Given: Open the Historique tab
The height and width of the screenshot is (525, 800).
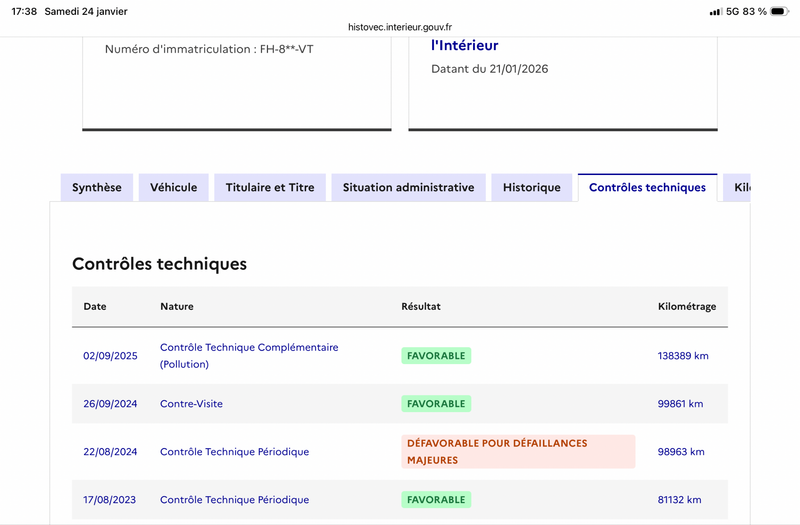Looking at the screenshot, I should [532, 188].
